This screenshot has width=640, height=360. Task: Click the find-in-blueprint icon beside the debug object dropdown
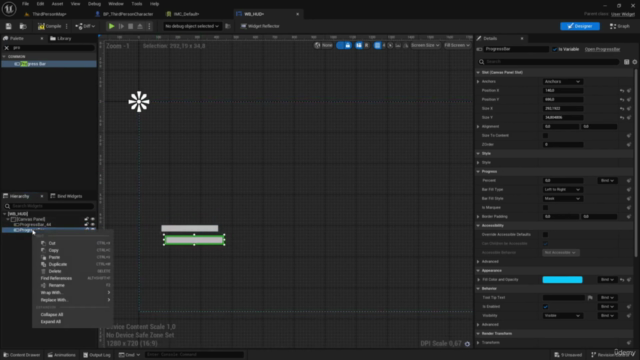click(228, 26)
